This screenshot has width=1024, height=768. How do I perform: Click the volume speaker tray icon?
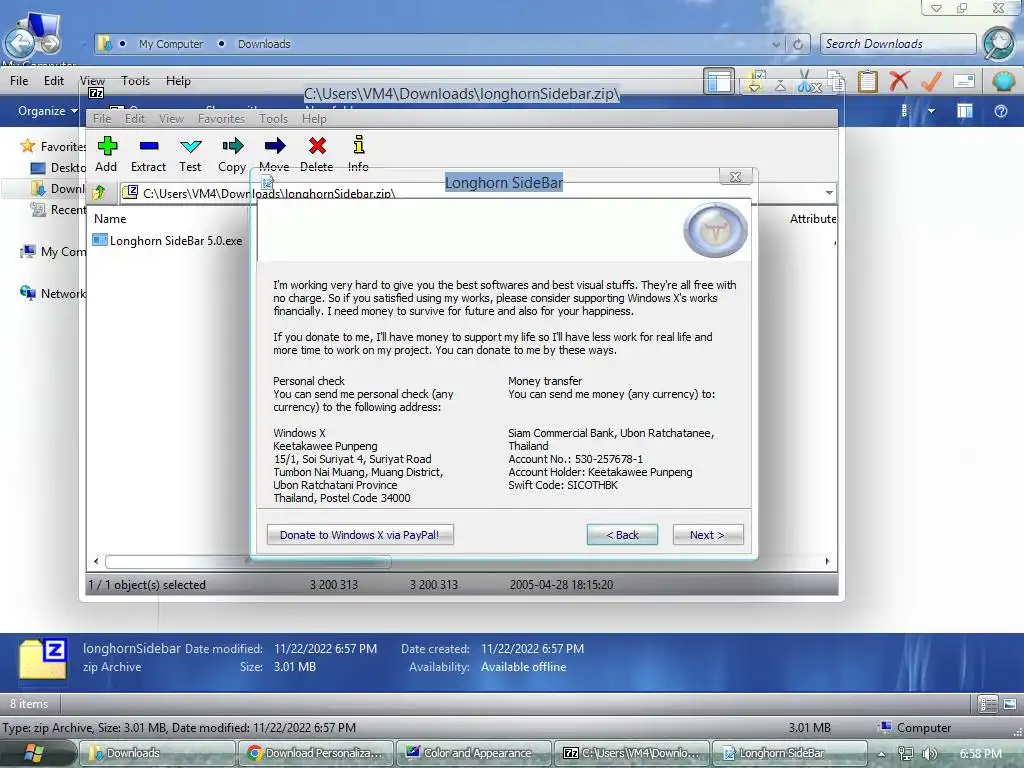930,754
